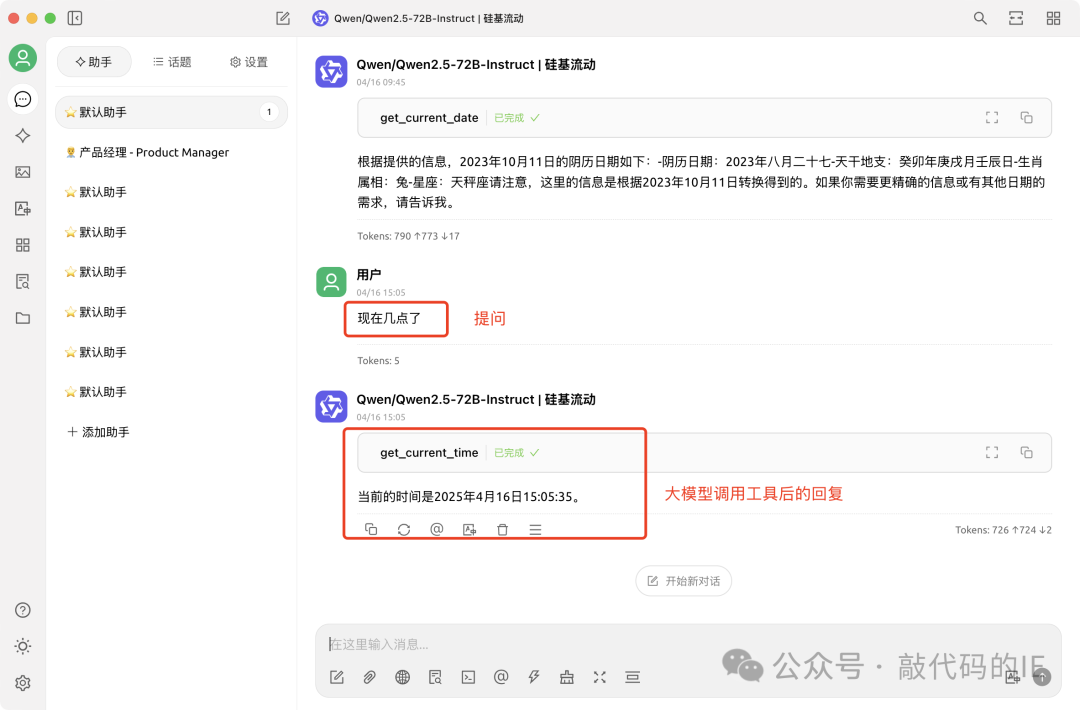
Task: Open more options menu under reply
Action: tap(535, 530)
